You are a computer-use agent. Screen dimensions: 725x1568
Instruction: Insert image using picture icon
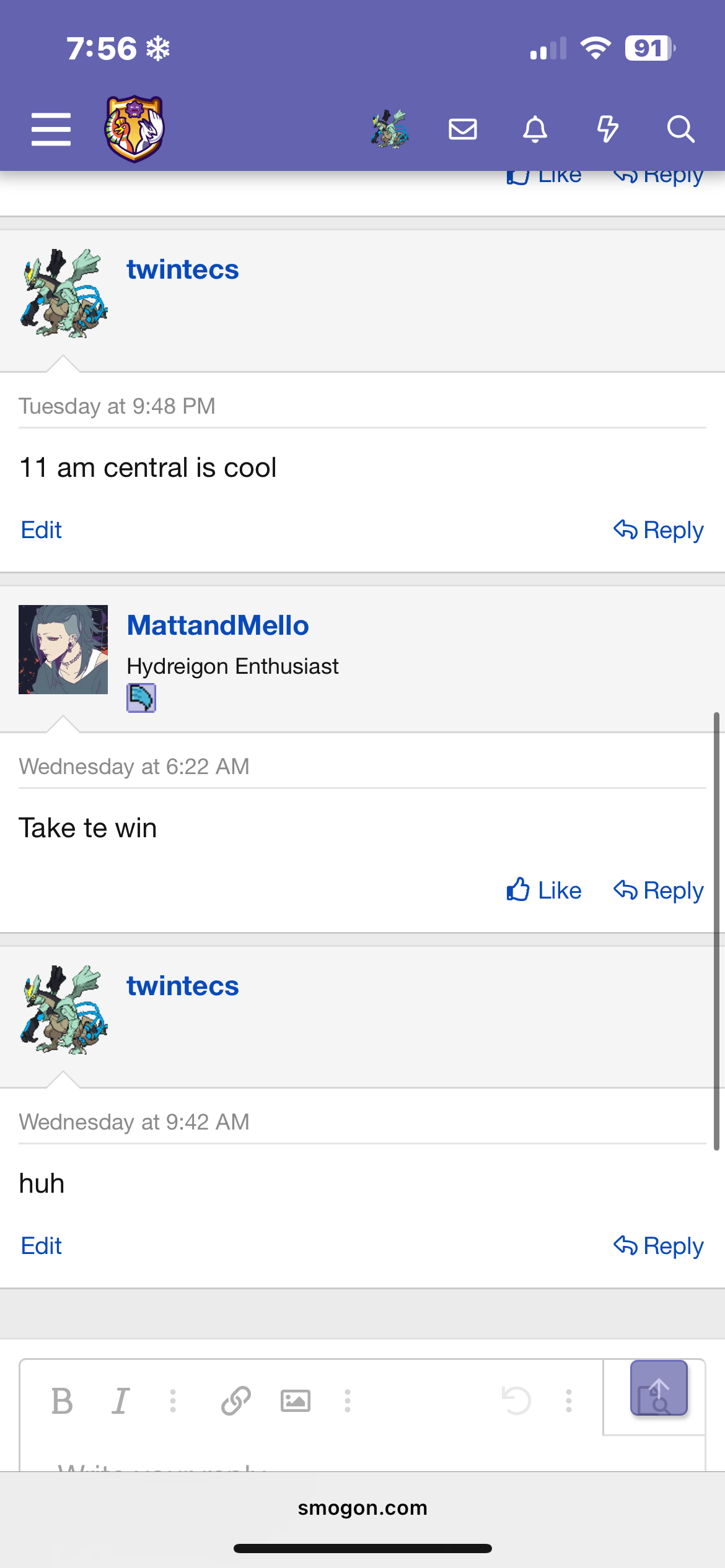click(x=296, y=1401)
